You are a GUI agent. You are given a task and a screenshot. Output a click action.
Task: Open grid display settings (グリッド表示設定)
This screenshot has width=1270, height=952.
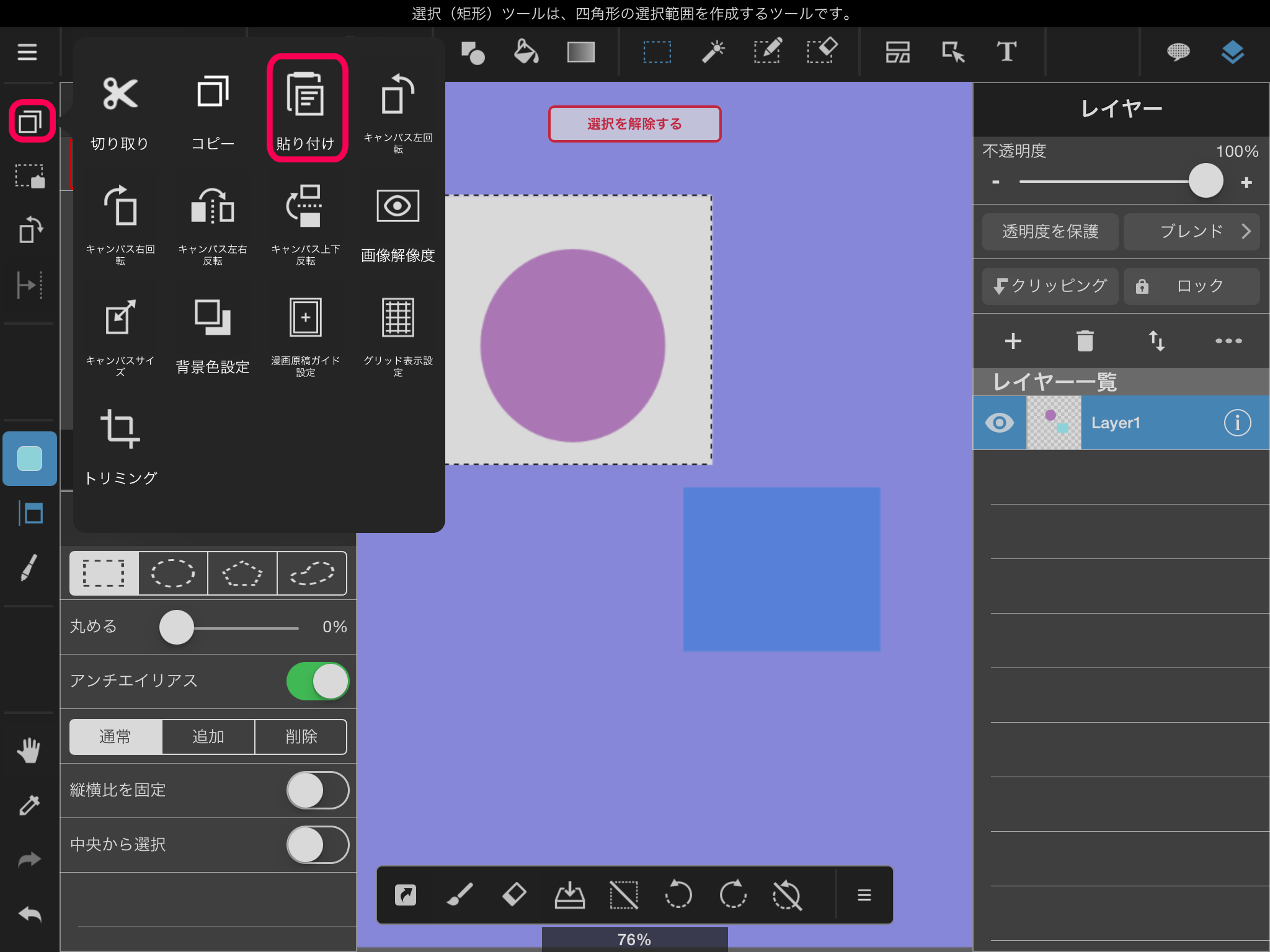point(398,336)
